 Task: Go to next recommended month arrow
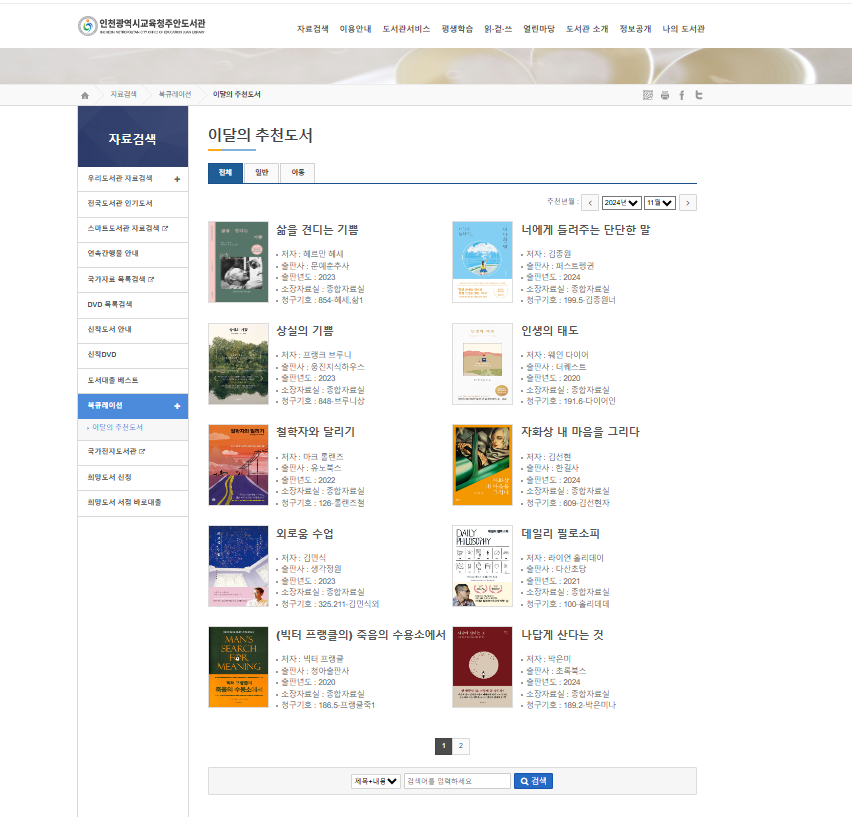[x=688, y=203]
